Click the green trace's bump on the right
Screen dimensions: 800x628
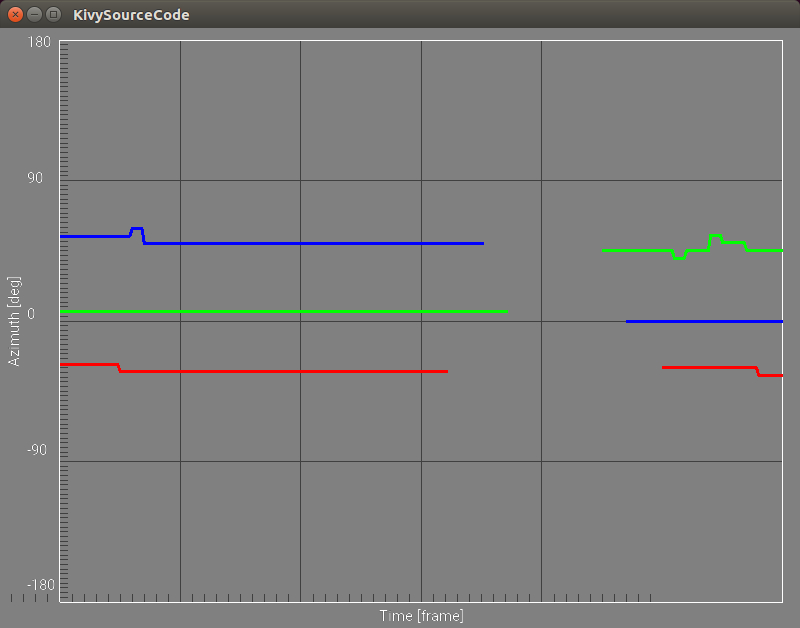point(716,236)
